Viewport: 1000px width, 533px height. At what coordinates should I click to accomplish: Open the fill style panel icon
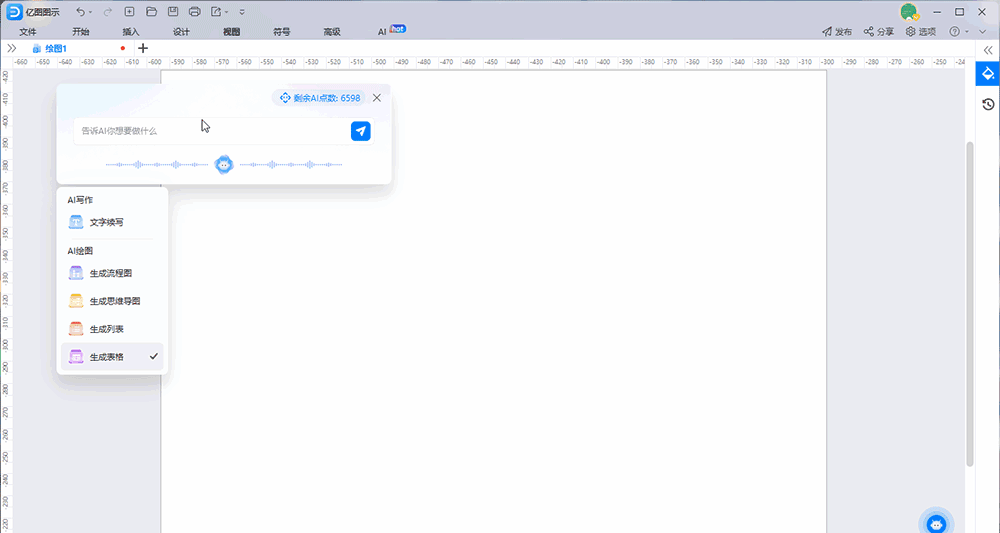tap(987, 74)
